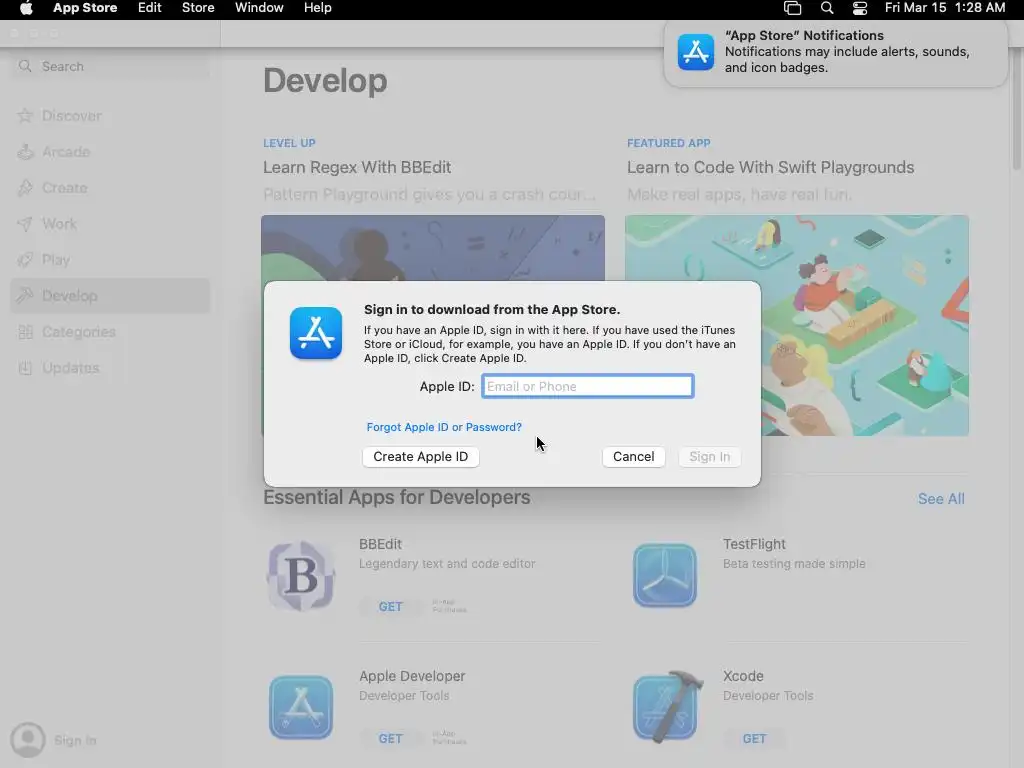Click 'App Store Notifications' banner title

804,35
